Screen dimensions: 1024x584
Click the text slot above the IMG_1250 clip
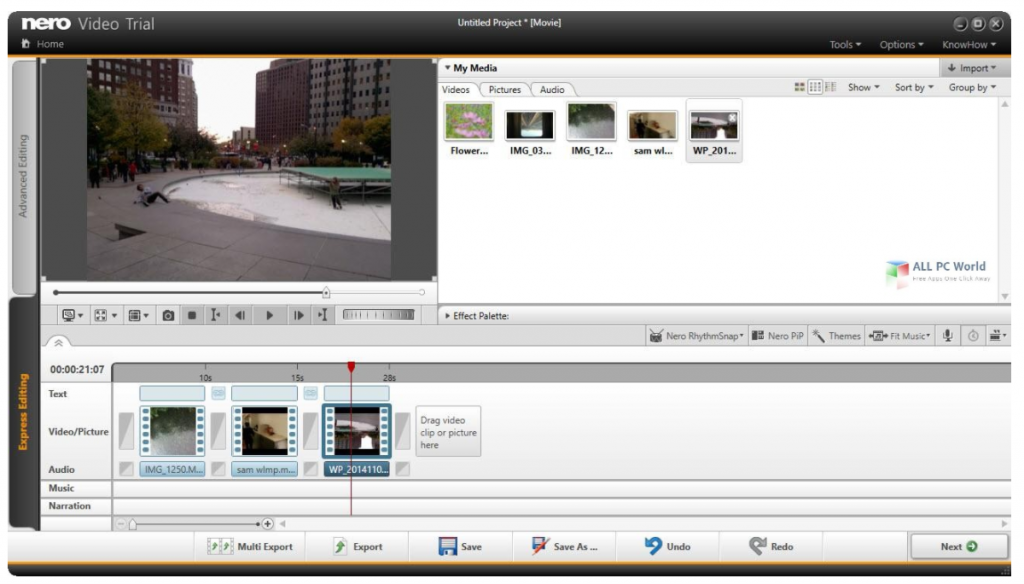[172, 393]
